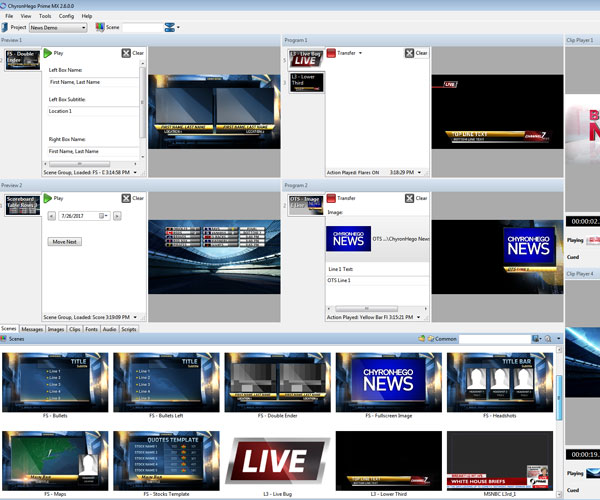Open the dropdown arrow next to toolbar transfer icon
The image size is (600, 500).
point(178,27)
